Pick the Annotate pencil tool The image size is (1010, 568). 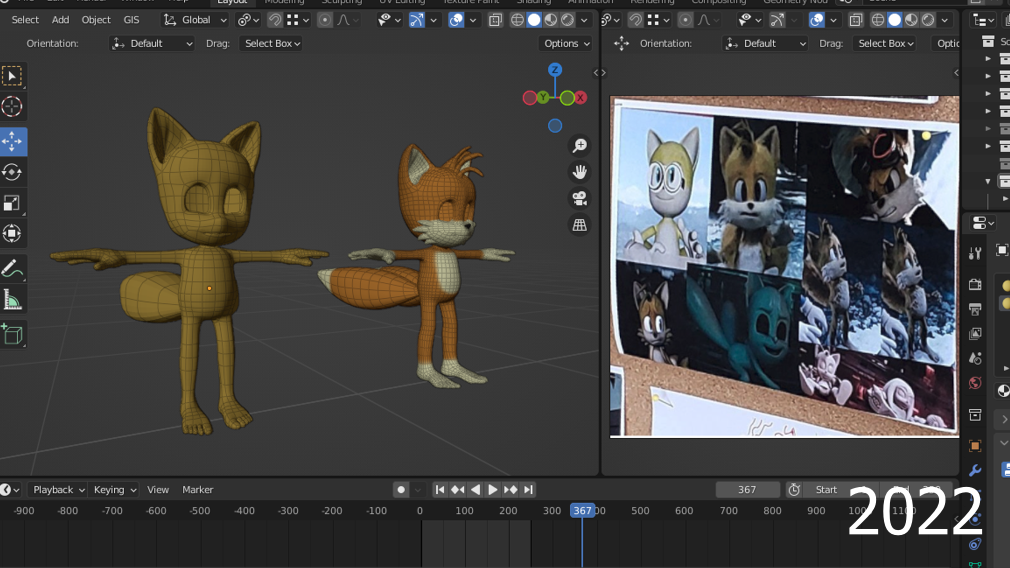pyautogui.click(x=13, y=268)
